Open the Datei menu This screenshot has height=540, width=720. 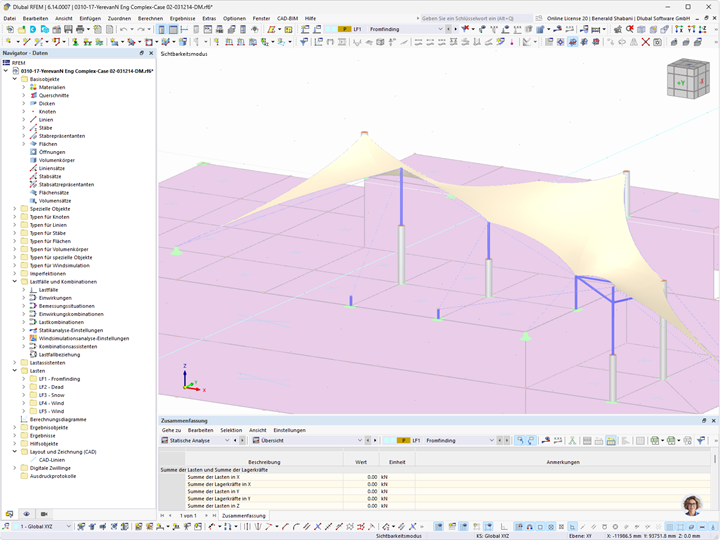click(x=10, y=18)
